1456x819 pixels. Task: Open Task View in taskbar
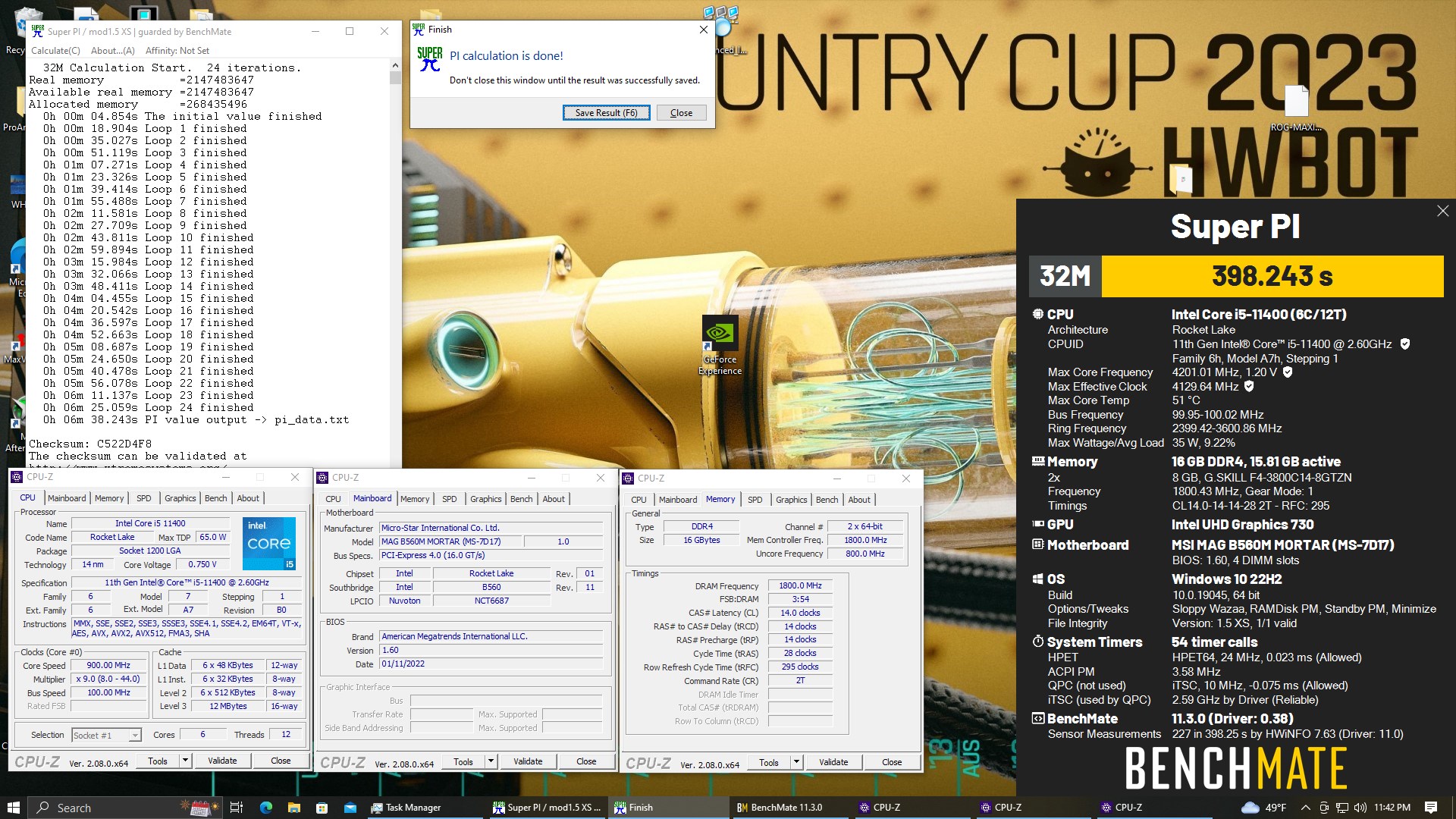[236, 808]
